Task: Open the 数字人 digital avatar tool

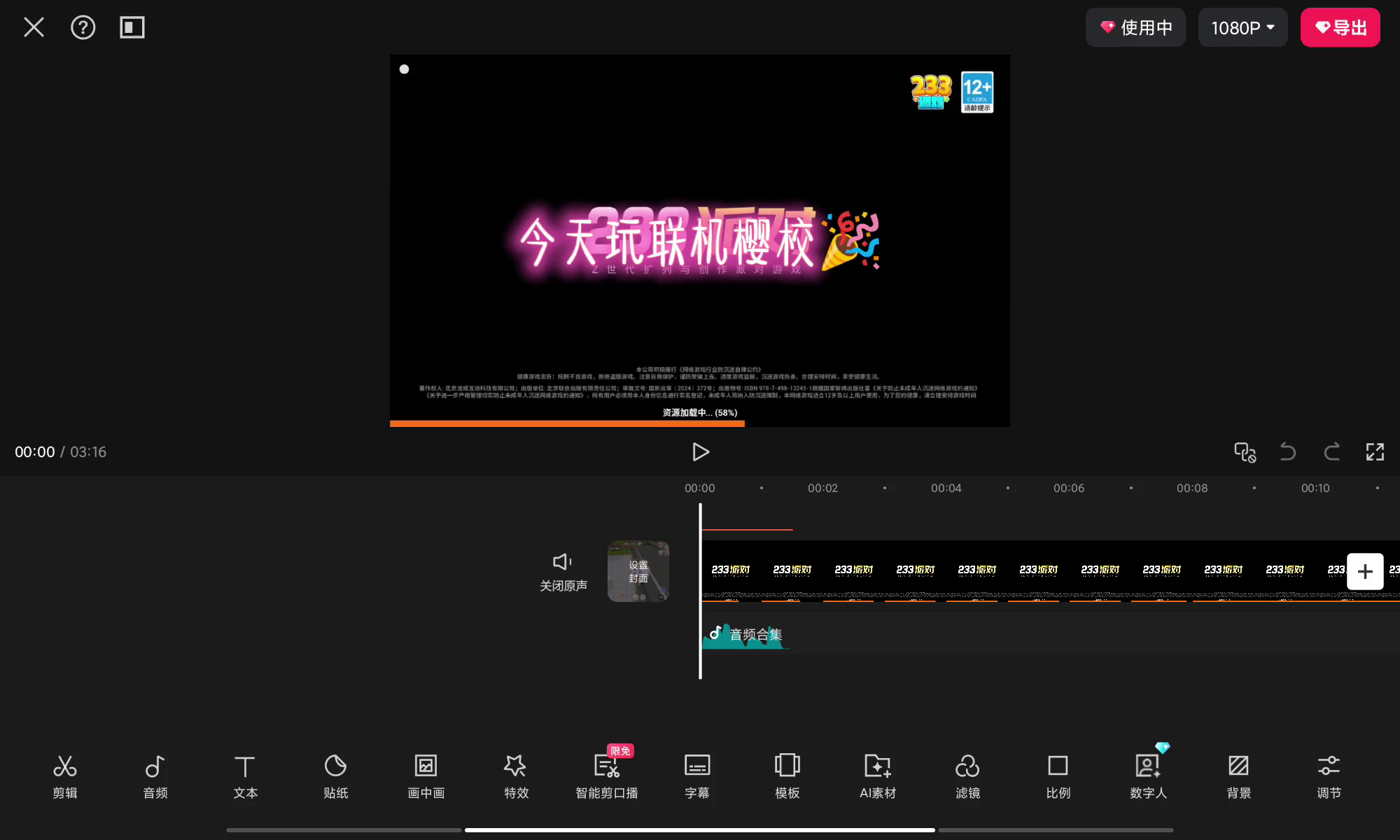Action: click(x=1148, y=776)
